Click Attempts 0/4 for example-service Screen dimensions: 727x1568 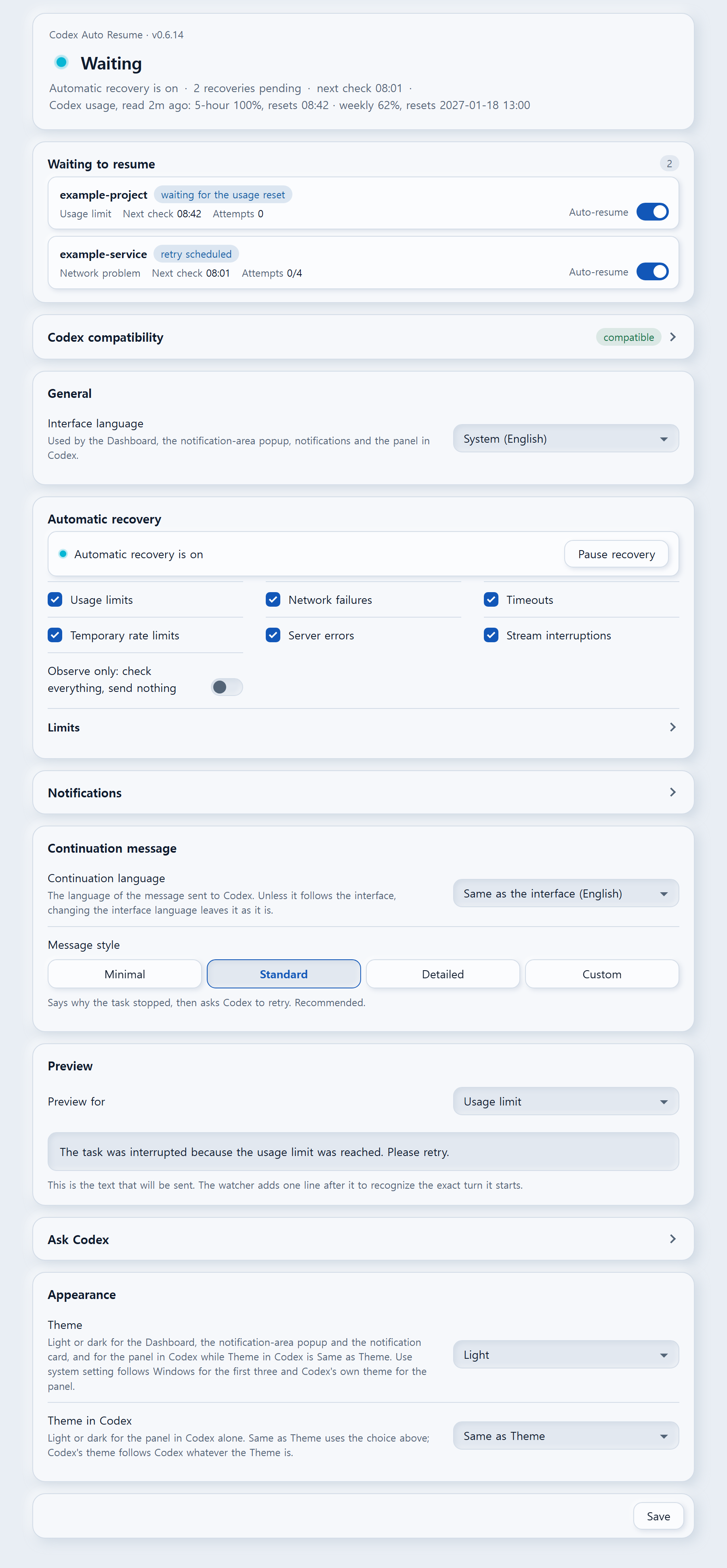[271, 273]
